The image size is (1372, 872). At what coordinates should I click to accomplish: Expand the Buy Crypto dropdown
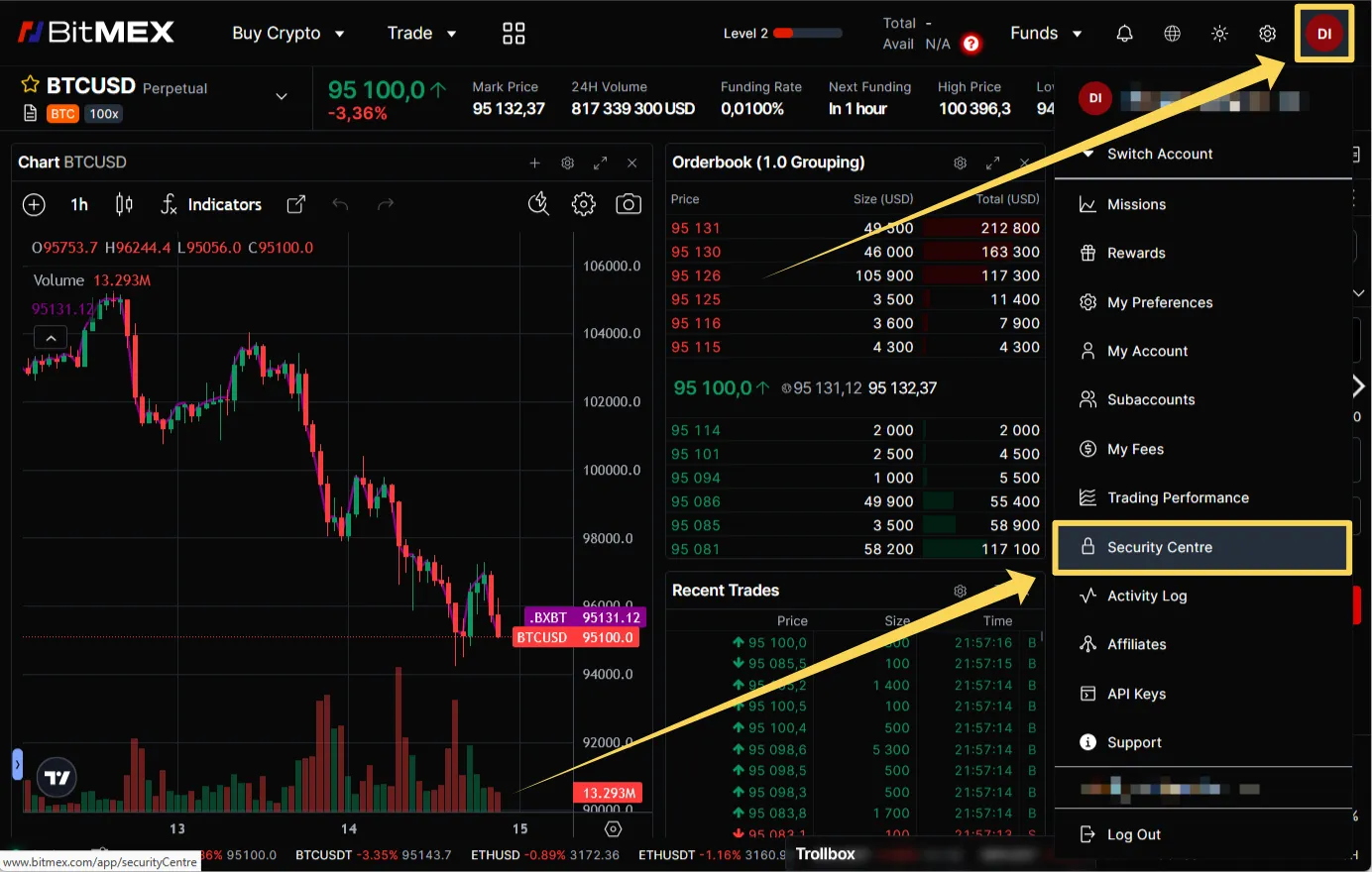[x=287, y=34]
